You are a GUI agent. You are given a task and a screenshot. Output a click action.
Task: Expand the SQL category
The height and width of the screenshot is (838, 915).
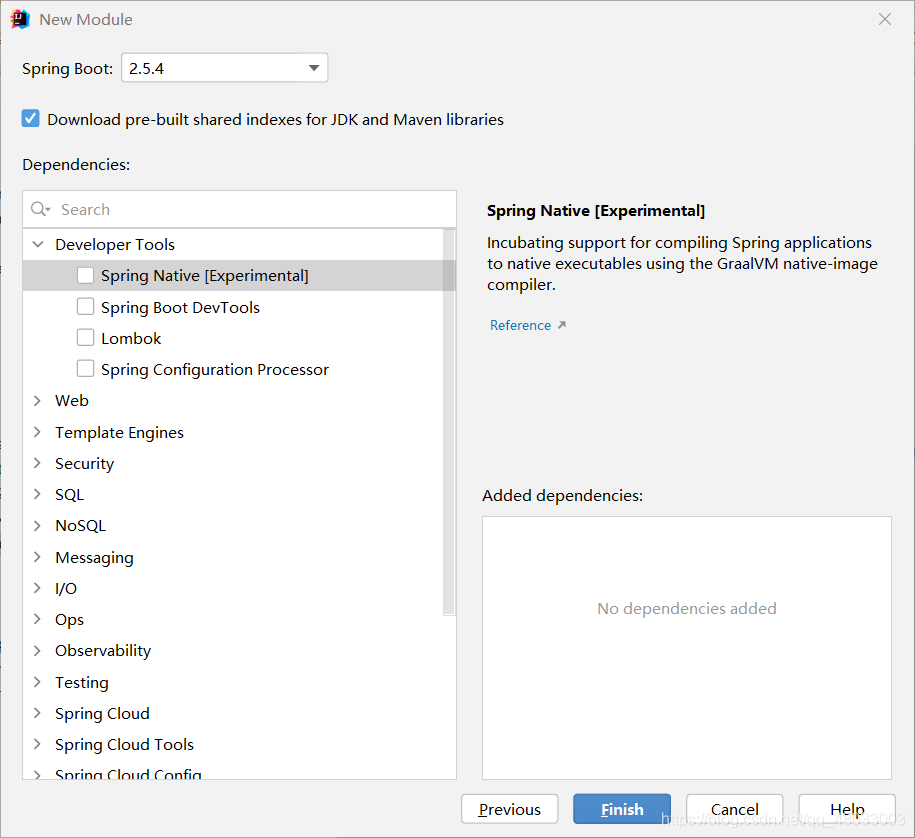click(37, 494)
